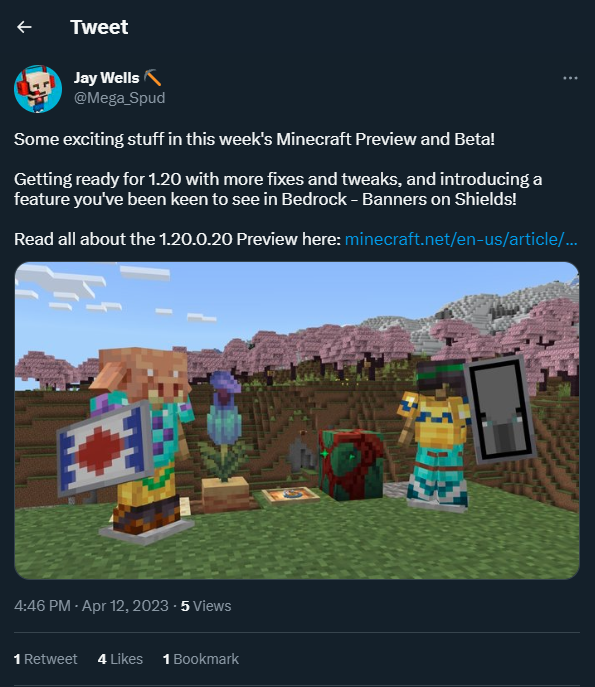595x687 pixels.
Task: Click the red diamond banner shield in image
Action: [x=104, y=448]
